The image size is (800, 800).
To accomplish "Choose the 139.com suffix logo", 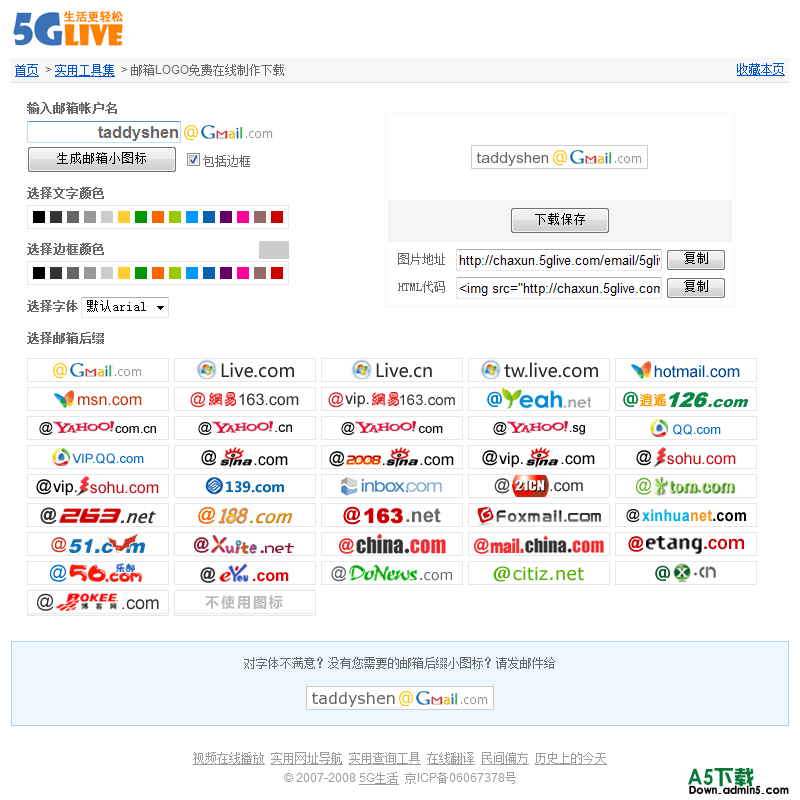I will point(245,487).
